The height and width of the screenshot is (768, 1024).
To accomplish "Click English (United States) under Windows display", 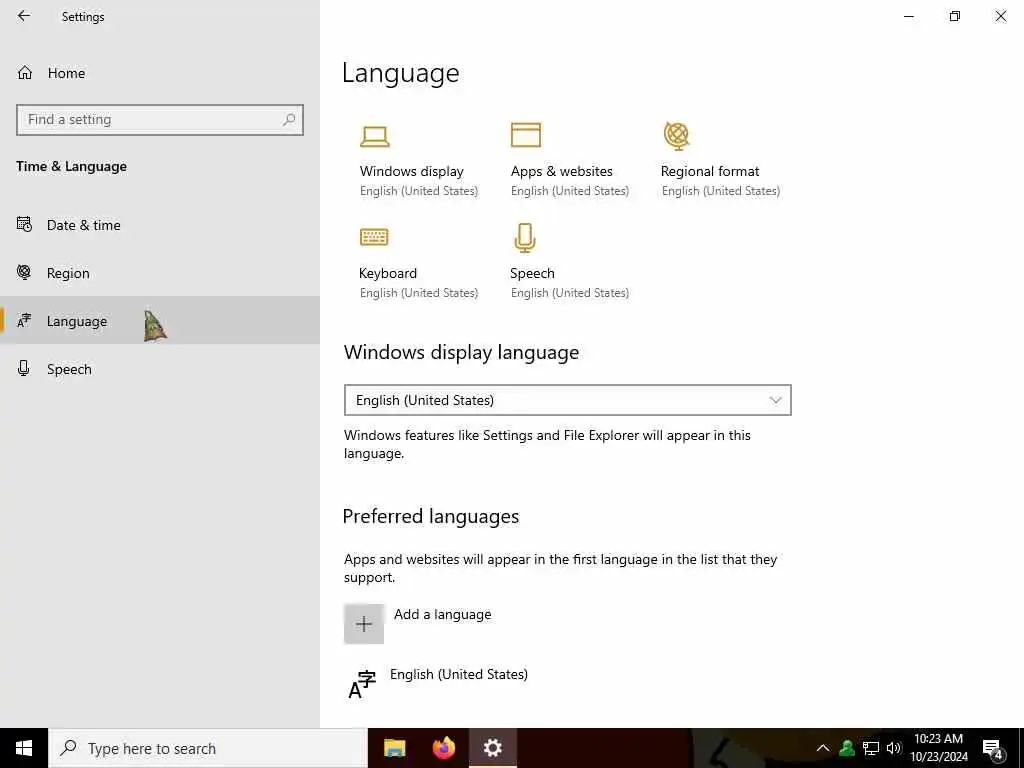I will tap(419, 191).
